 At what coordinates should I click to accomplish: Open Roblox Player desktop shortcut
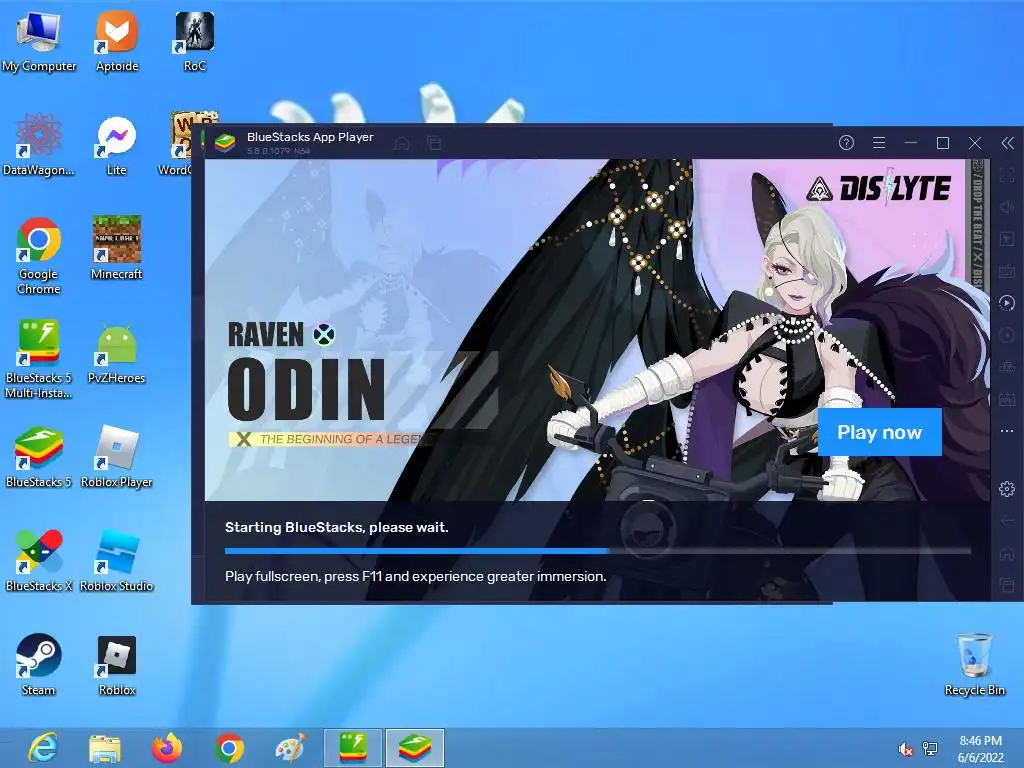tap(117, 457)
